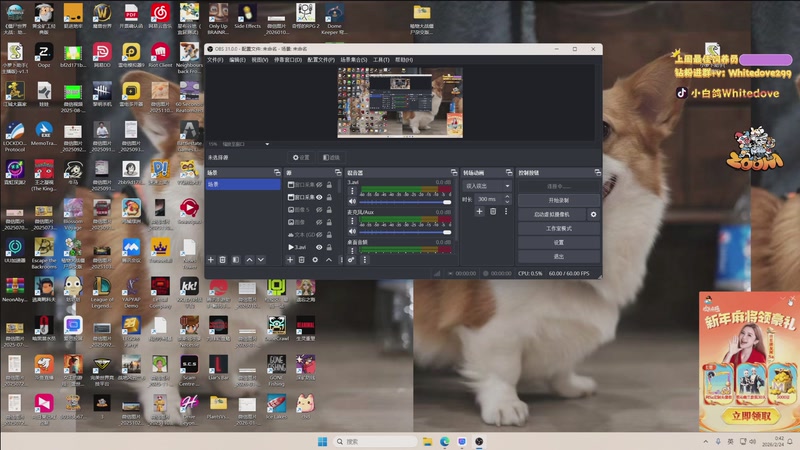The width and height of the screenshot is (800, 450).
Task: Open source properties gear in Sources panel
Action: [x=315, y=260]
